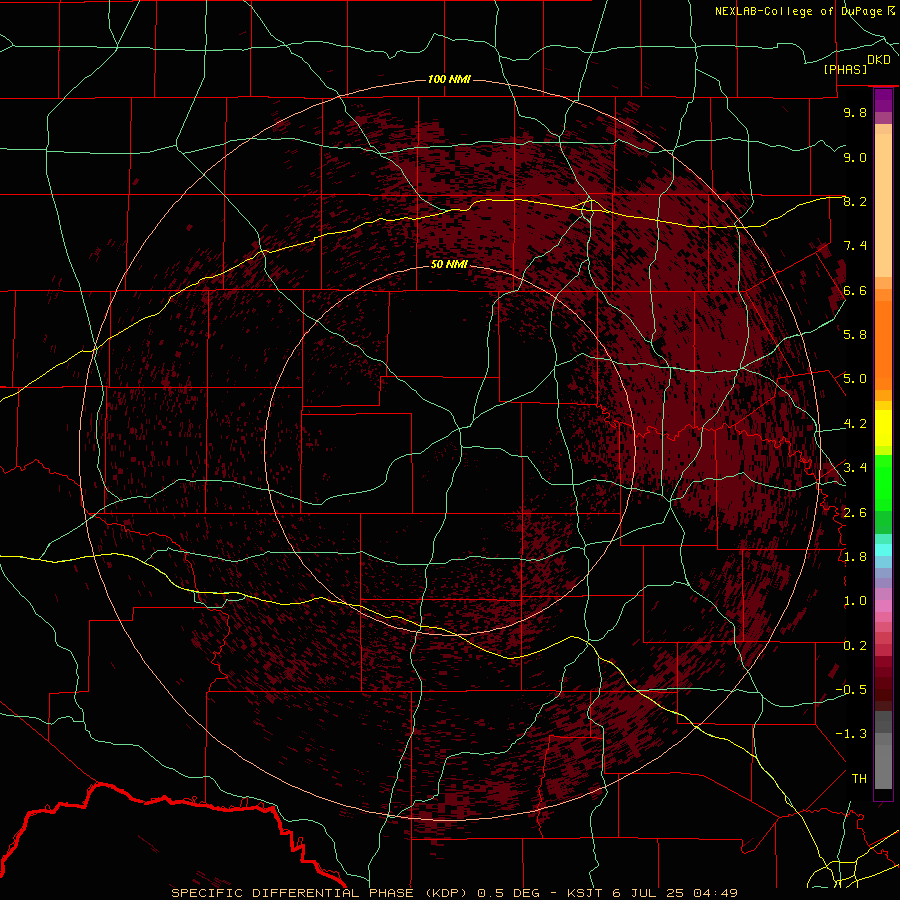Viewport: 900px width, 900px height.
Task: Pick the yellow segment of the color scale
Action: pyautogui.click(x=883, y=428)
